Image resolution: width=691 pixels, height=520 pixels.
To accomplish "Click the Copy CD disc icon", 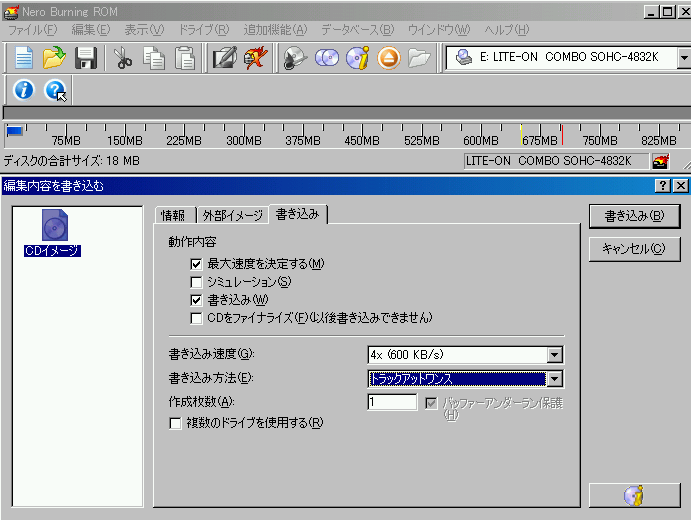I will point(327,58).
